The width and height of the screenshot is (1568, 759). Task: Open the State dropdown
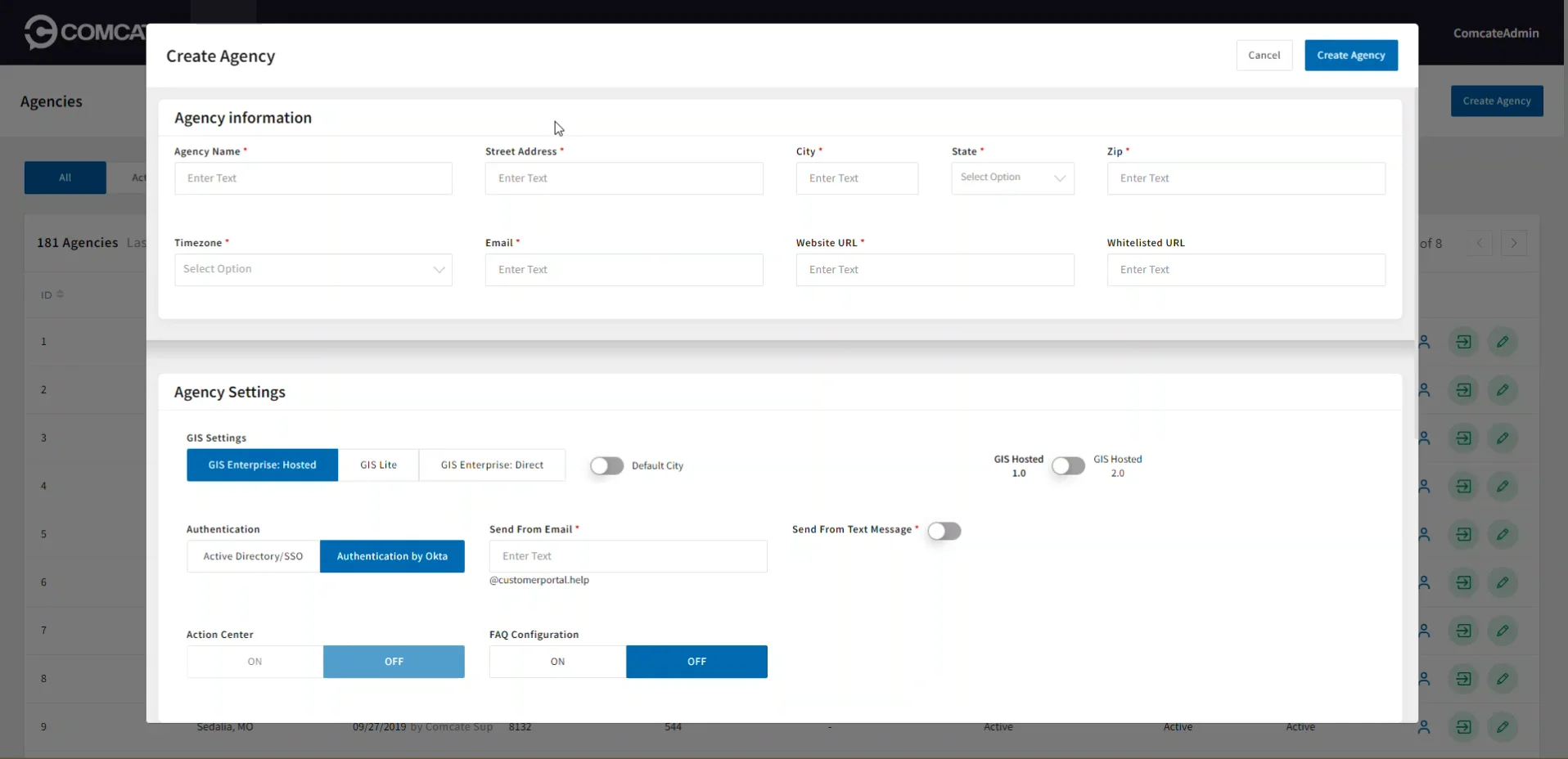[x=1012, y=178]
